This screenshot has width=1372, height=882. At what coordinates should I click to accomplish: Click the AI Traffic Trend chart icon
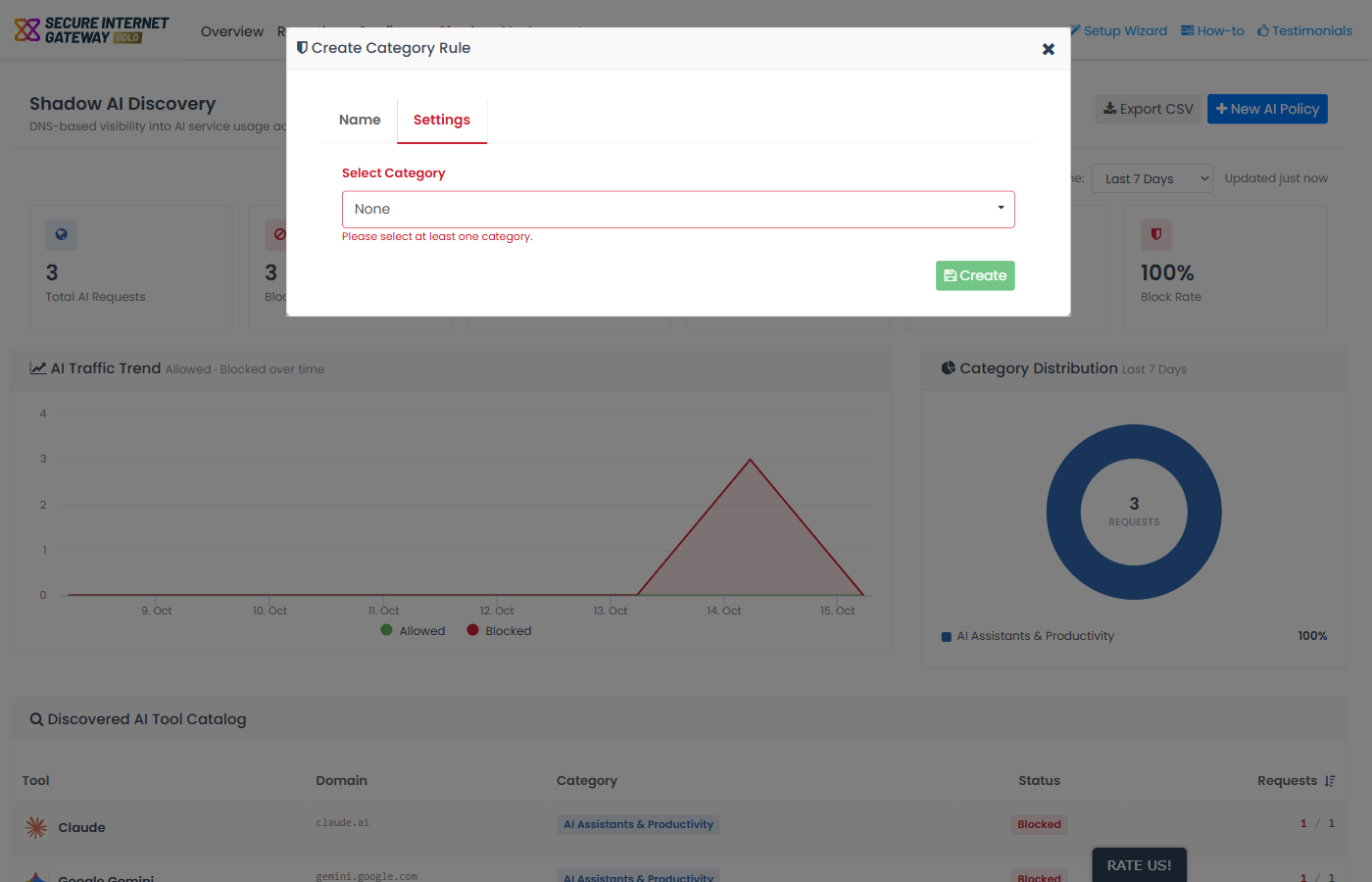pos(38,368)
